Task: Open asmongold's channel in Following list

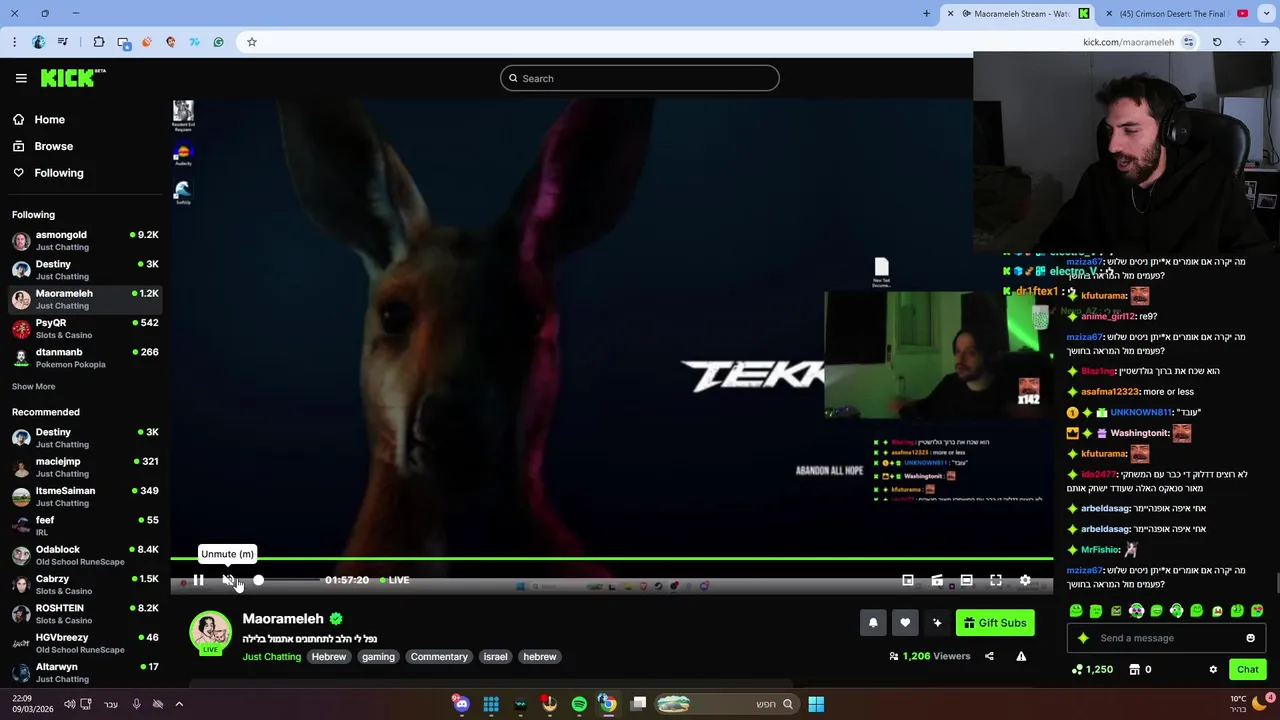Action: tap(84, 240)
